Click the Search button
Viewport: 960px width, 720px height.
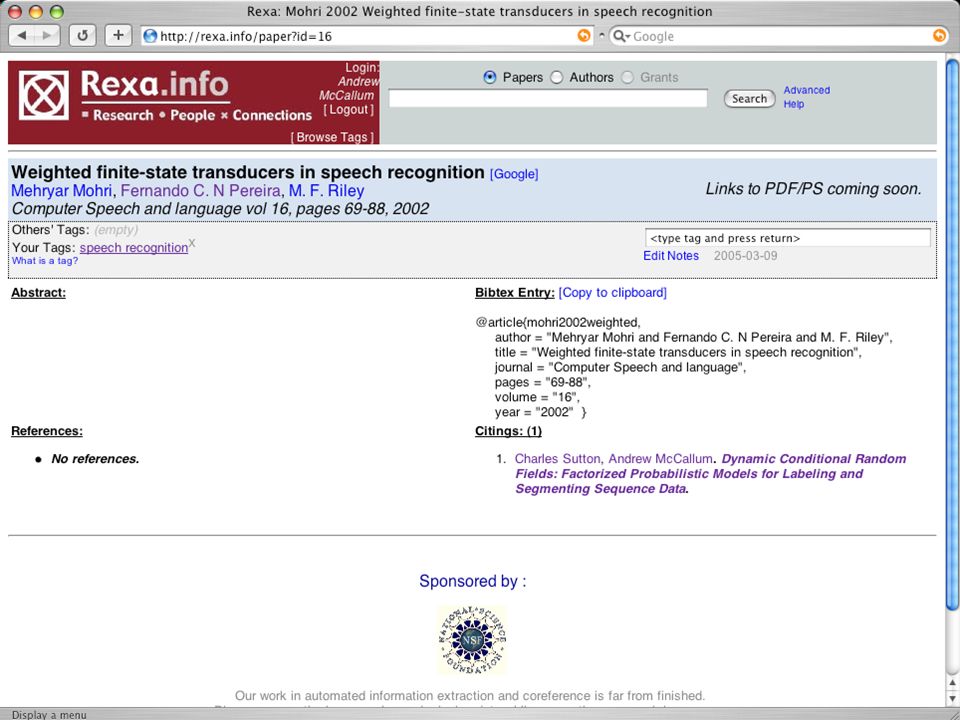click(749, 99)
